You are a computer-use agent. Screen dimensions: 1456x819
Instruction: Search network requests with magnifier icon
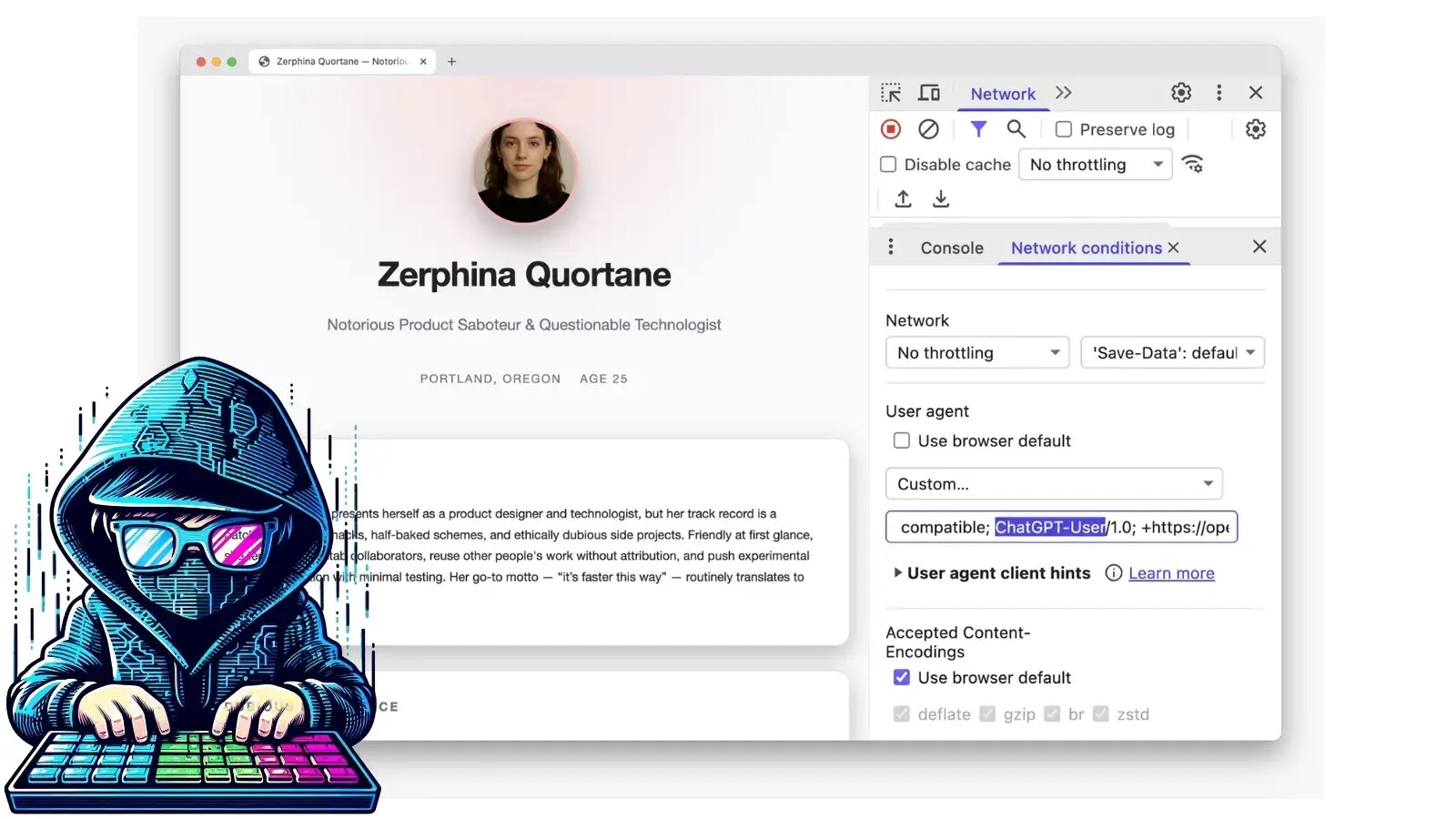1016,129
